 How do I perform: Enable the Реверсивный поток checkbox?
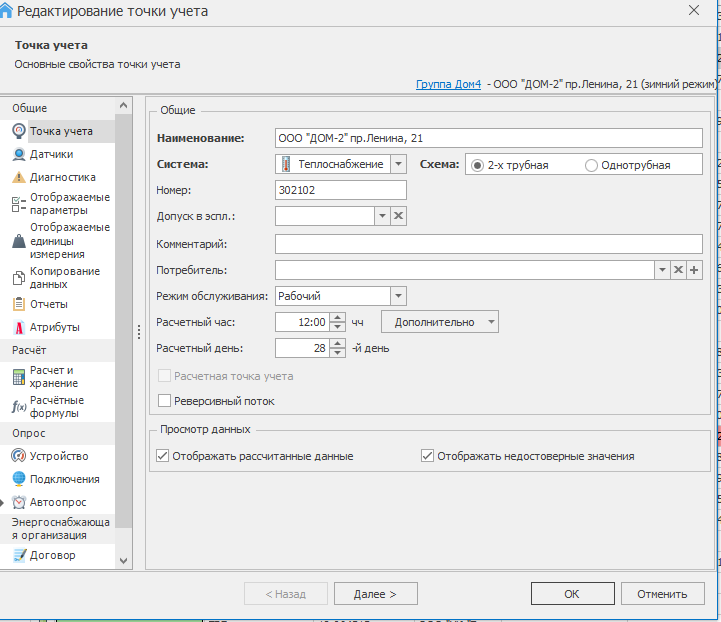[165, 401]
